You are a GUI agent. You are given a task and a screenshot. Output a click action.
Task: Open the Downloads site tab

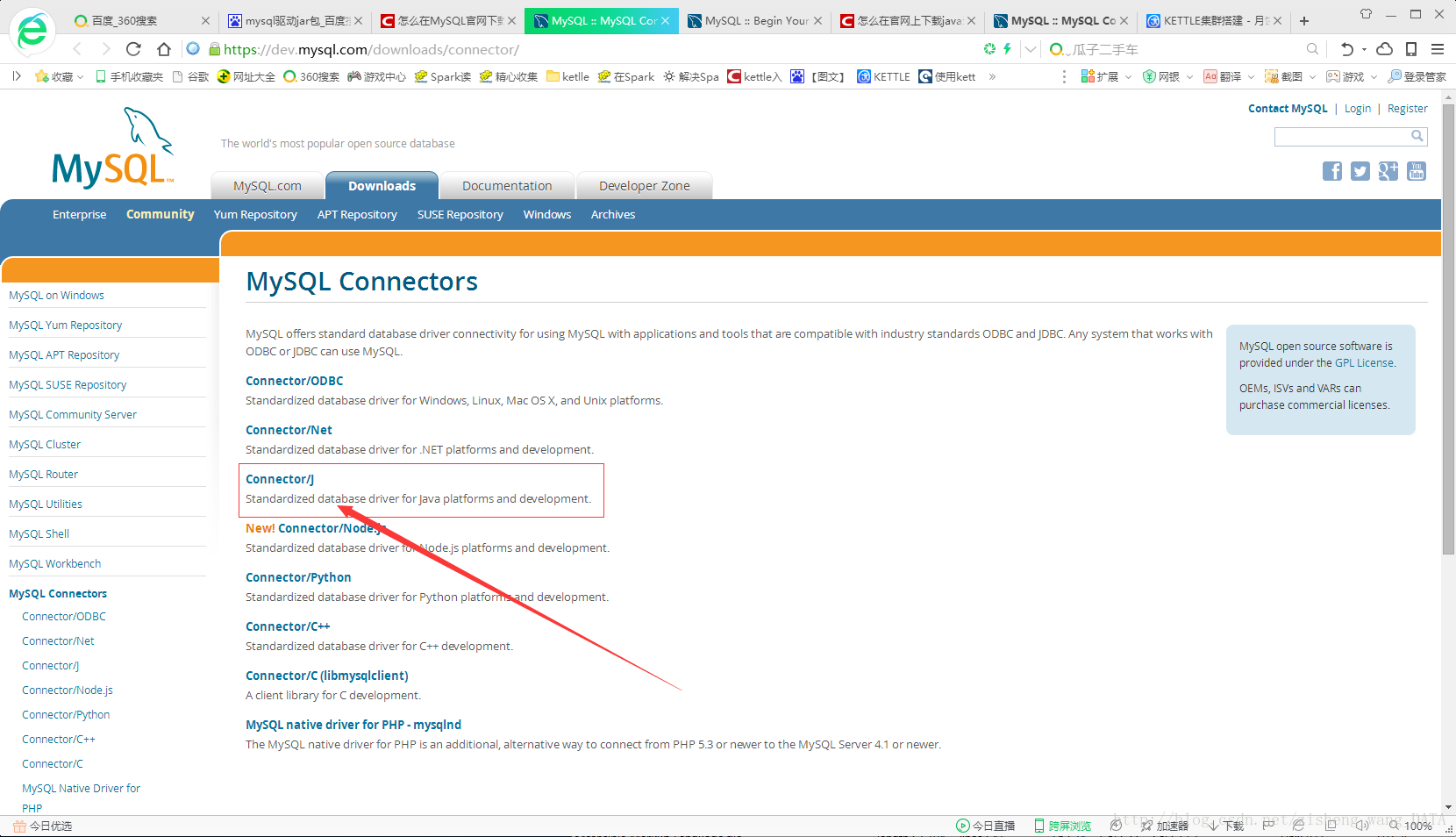pos(382,185)
